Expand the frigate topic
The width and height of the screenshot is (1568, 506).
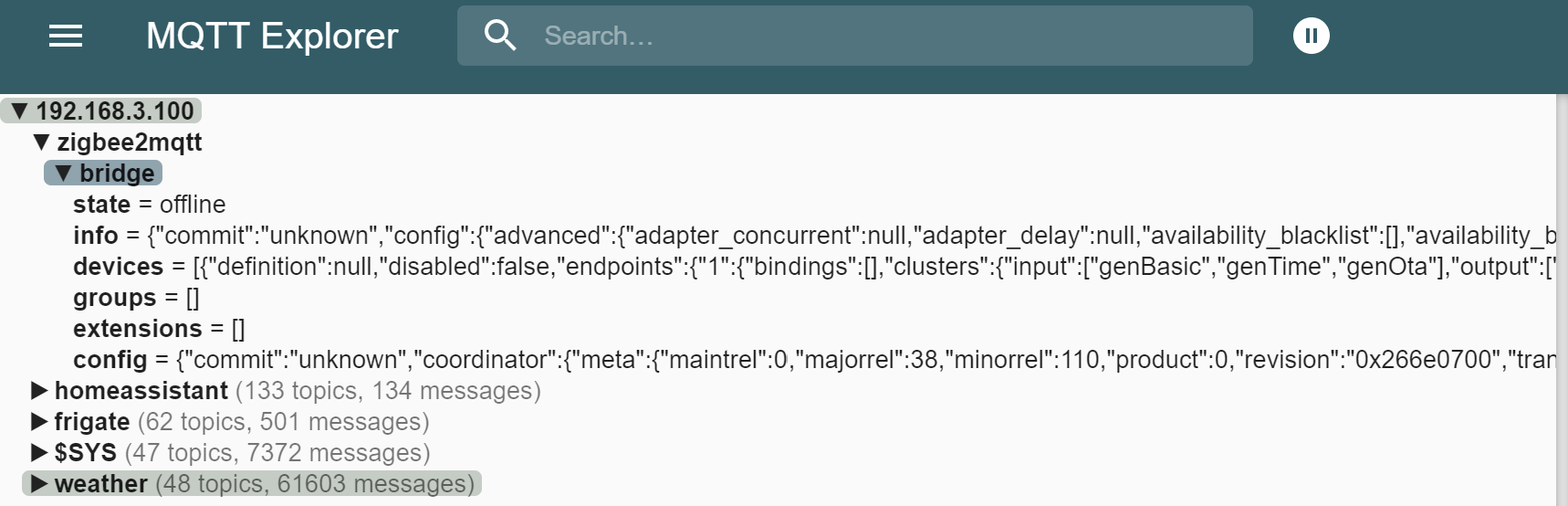pos(39,422)
